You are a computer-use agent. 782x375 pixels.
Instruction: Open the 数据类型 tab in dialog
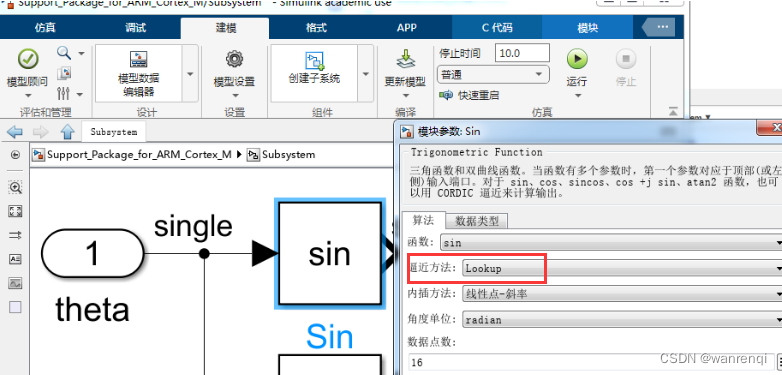click(x=477, y=220)
